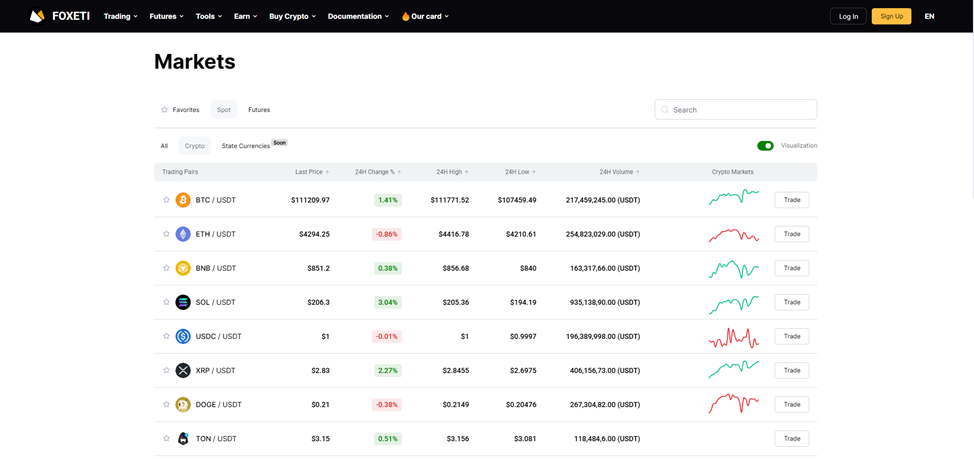Click the Ethereum coin icon
This screenshot has height=459, width=974.
tap(183, 234)
